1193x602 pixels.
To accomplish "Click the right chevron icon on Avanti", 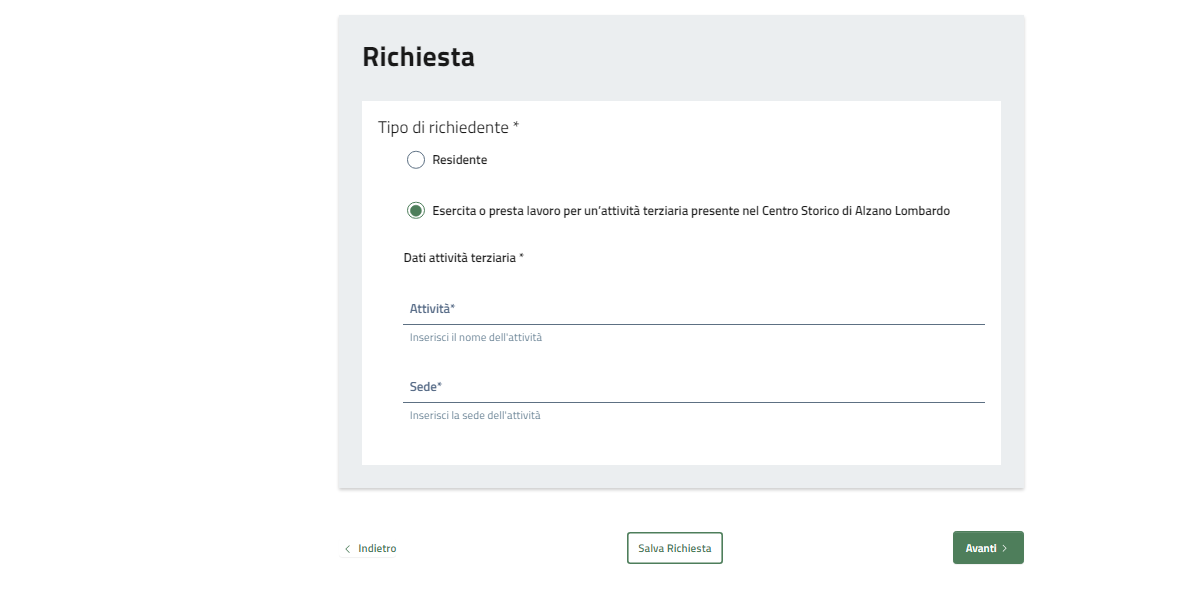I will 1004,549.
